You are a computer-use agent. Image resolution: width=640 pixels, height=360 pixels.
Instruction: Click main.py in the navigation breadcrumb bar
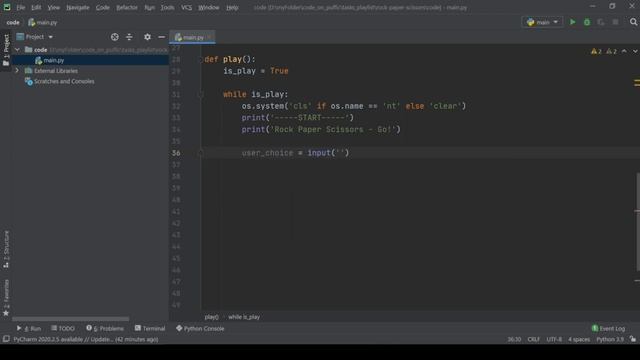42,22
